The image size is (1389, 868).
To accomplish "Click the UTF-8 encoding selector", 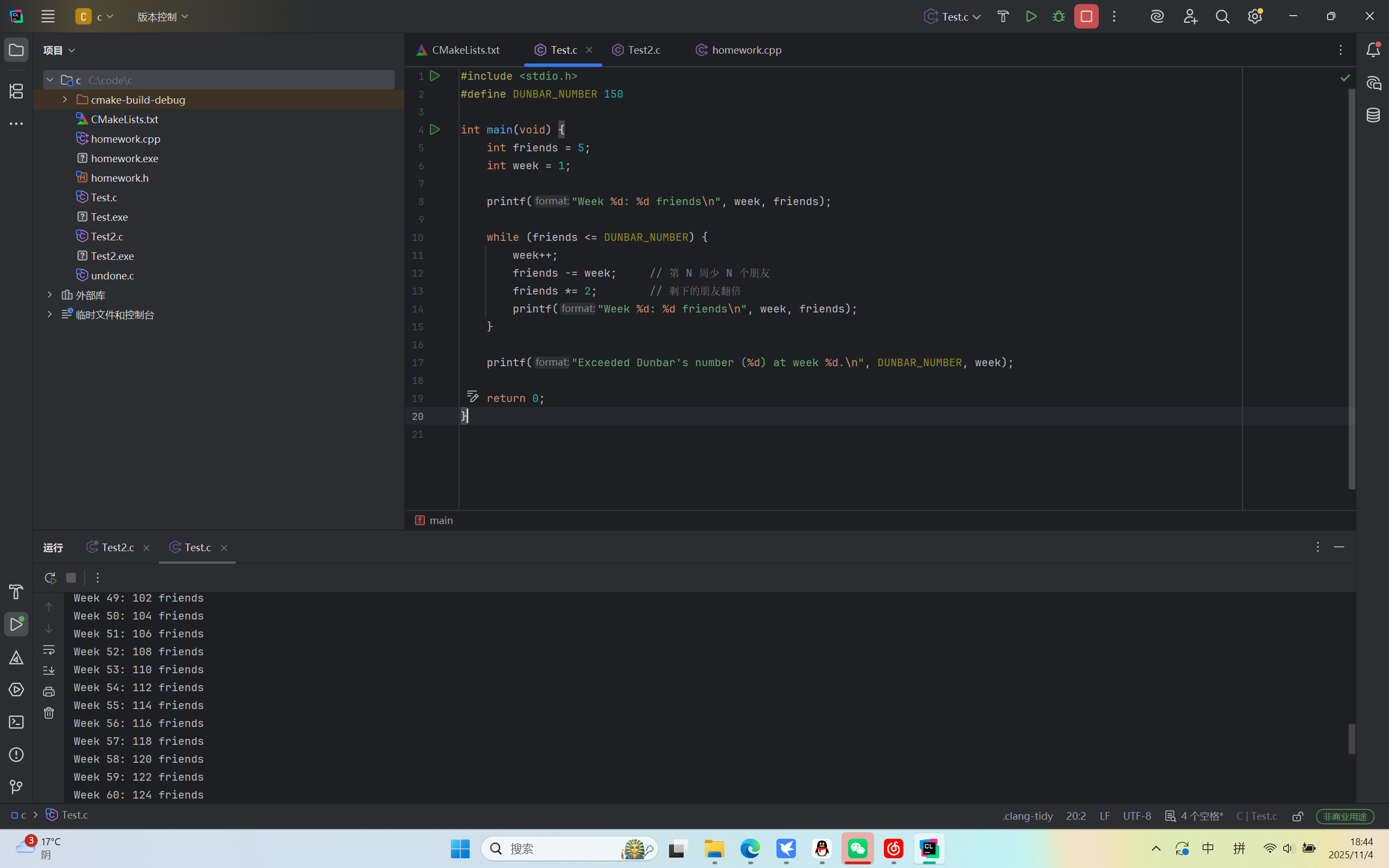I will (x=1137, y=816).
